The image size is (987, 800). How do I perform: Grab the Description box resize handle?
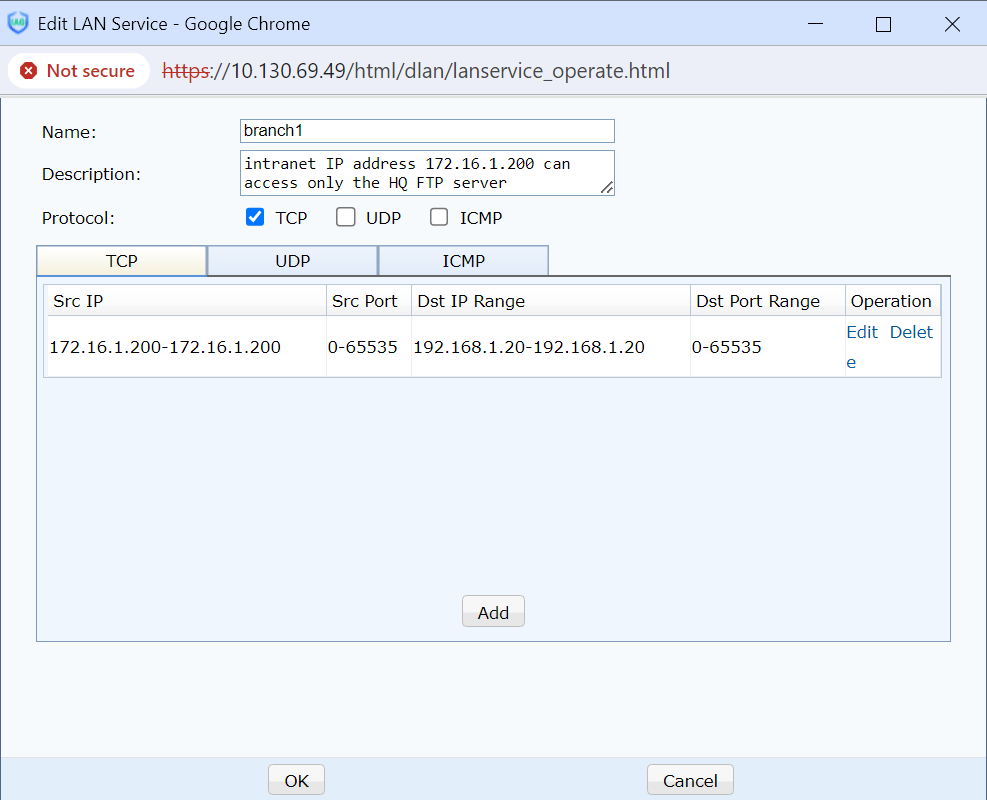pos(607,187)
